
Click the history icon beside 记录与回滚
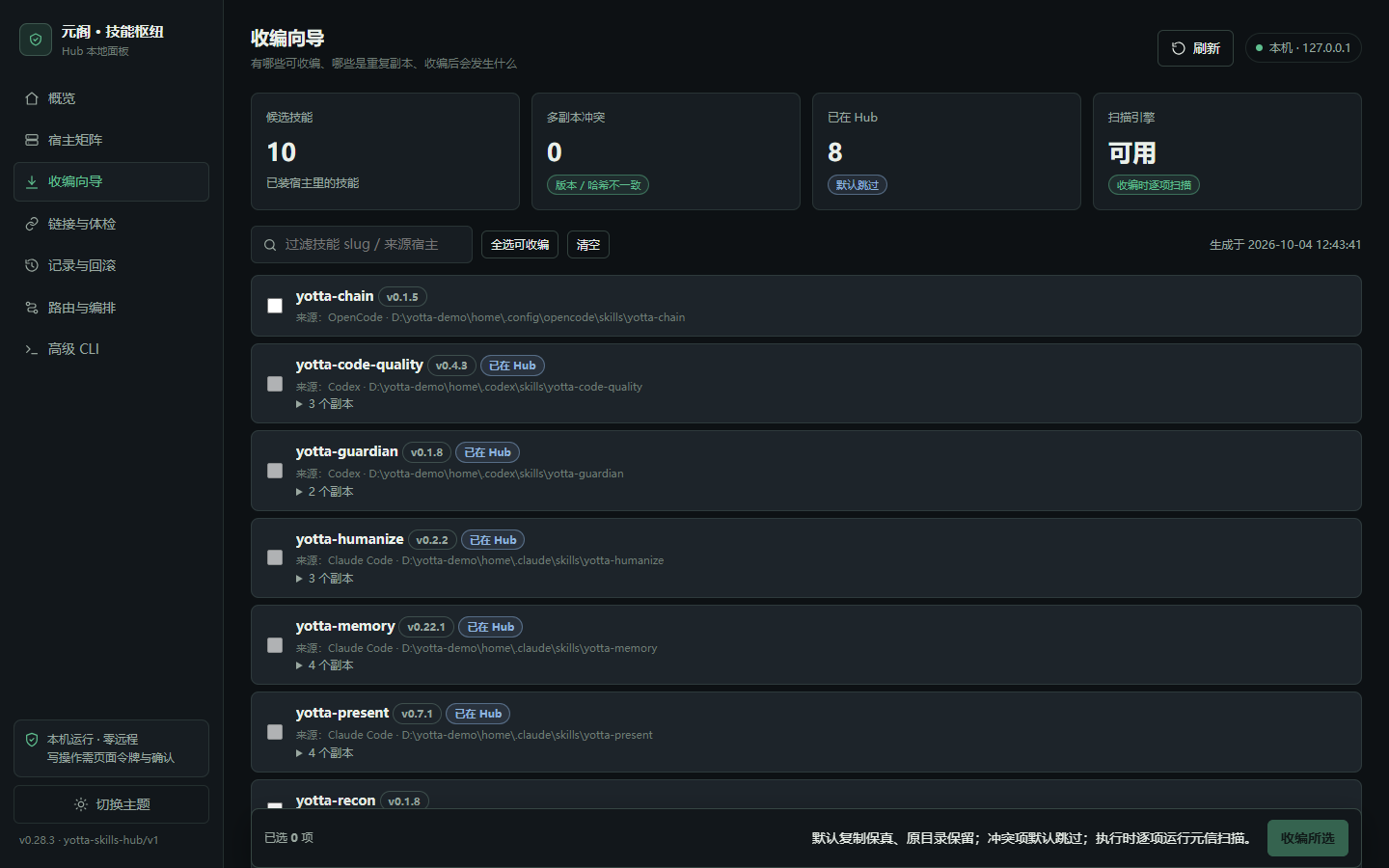pyautogui.click(x=32, y=265)
